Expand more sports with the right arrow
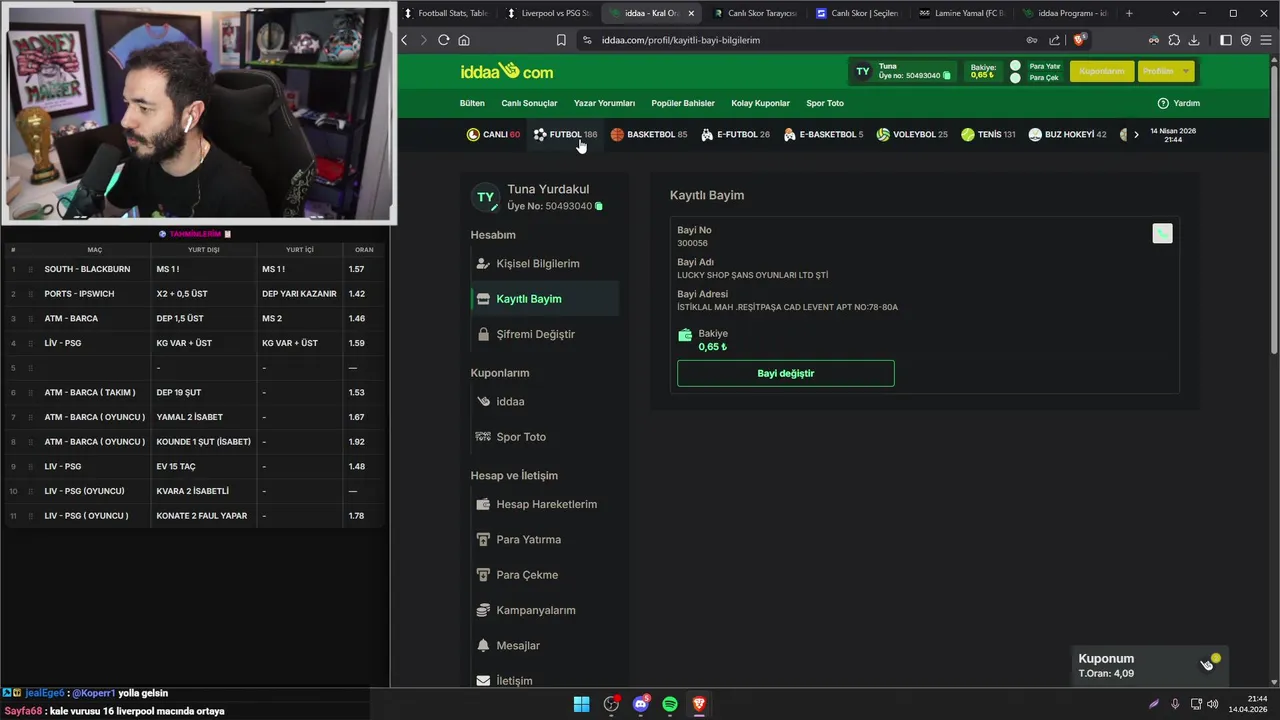 click(1136, 134)
